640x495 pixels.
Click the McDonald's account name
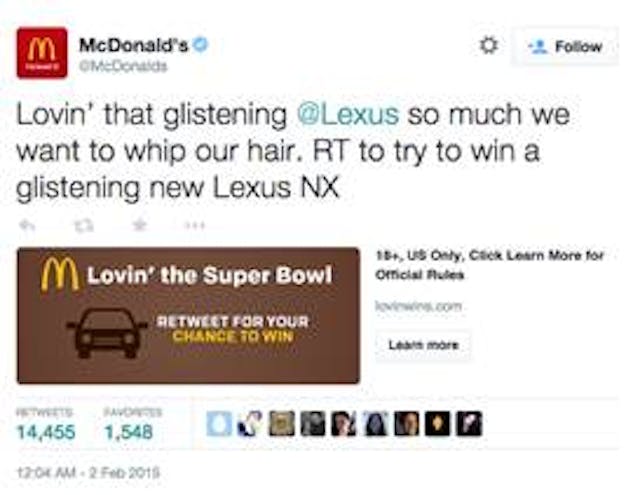pos(133,45)
